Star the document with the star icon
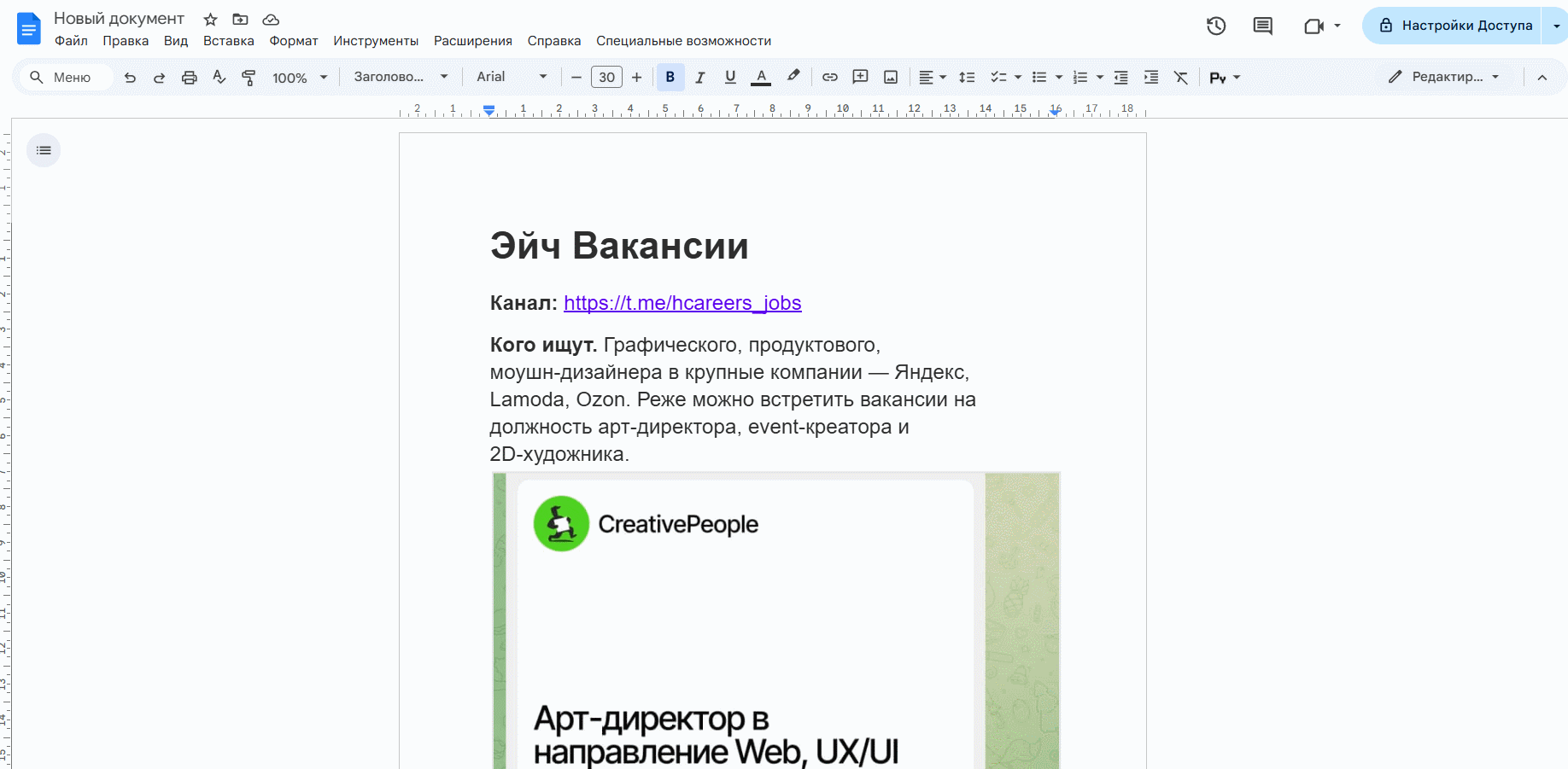Screen dimensions: 1568x769 pos(210,19)
